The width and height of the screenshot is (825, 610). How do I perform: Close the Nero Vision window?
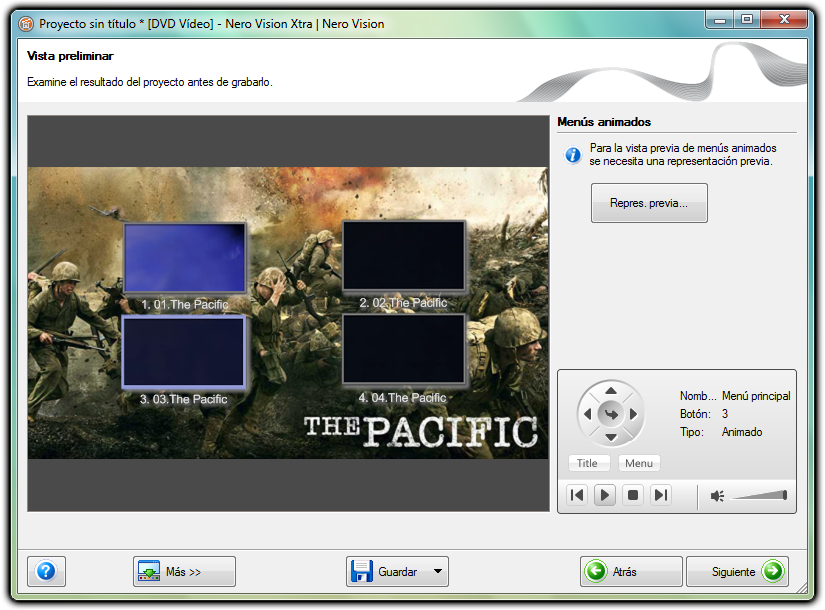pos(784,20)
